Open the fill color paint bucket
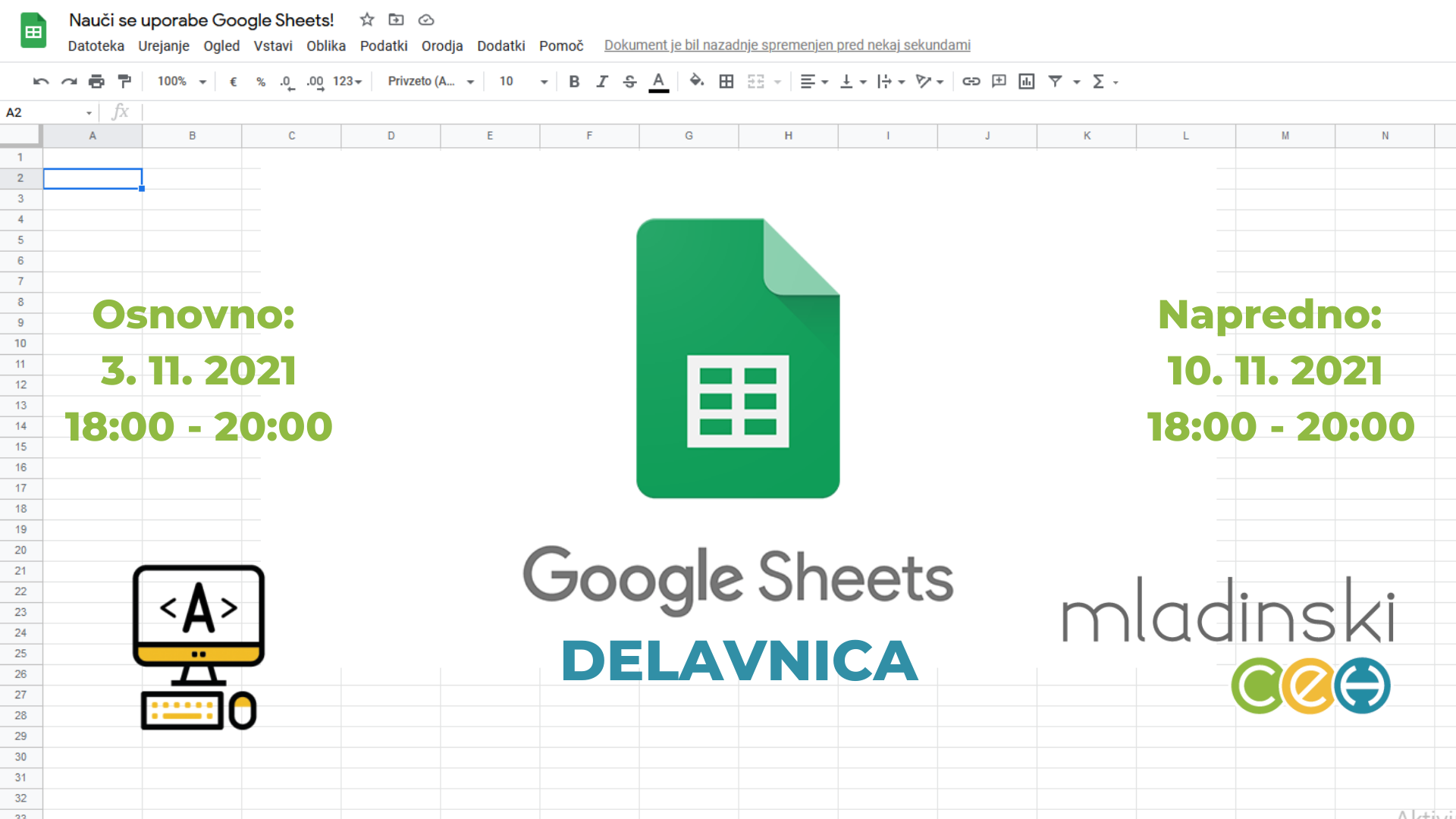Viewport: 1456px width, 819px height. coord(696,80)
